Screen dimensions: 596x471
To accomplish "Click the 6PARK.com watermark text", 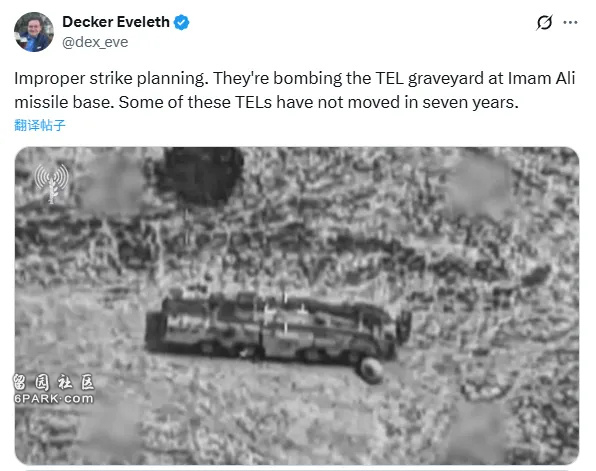I will tap(54, 398).
